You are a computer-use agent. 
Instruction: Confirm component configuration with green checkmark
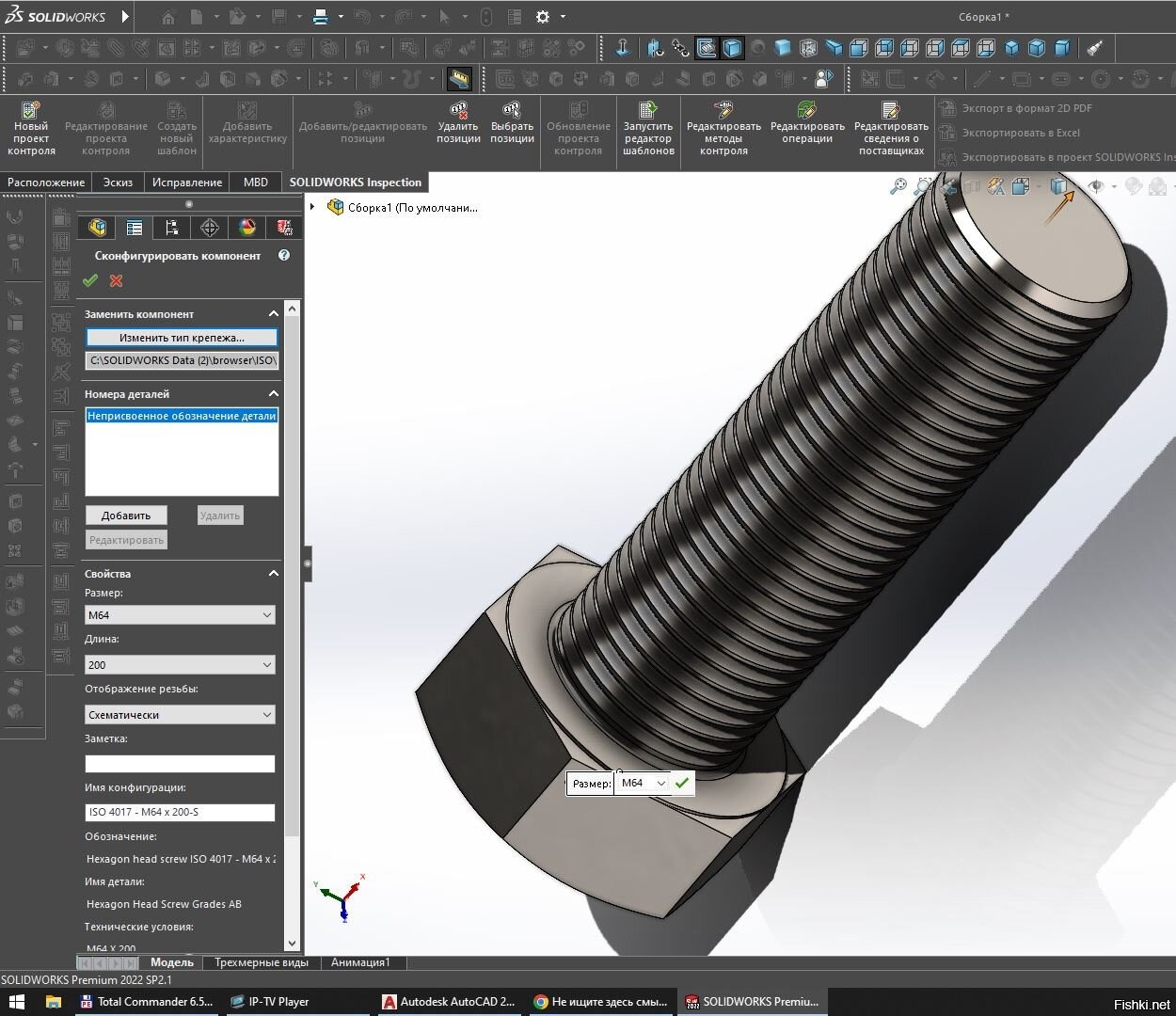(90, 280)
